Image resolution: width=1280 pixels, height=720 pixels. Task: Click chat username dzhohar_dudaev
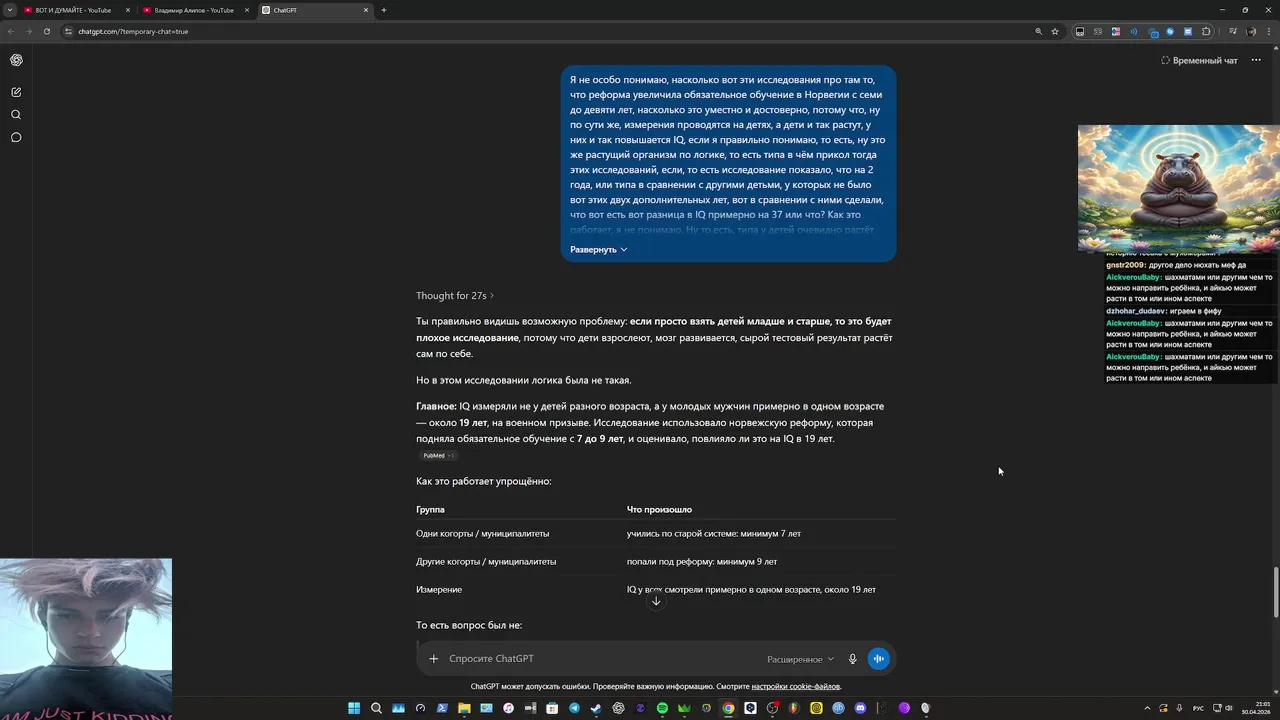point(1136,311)
